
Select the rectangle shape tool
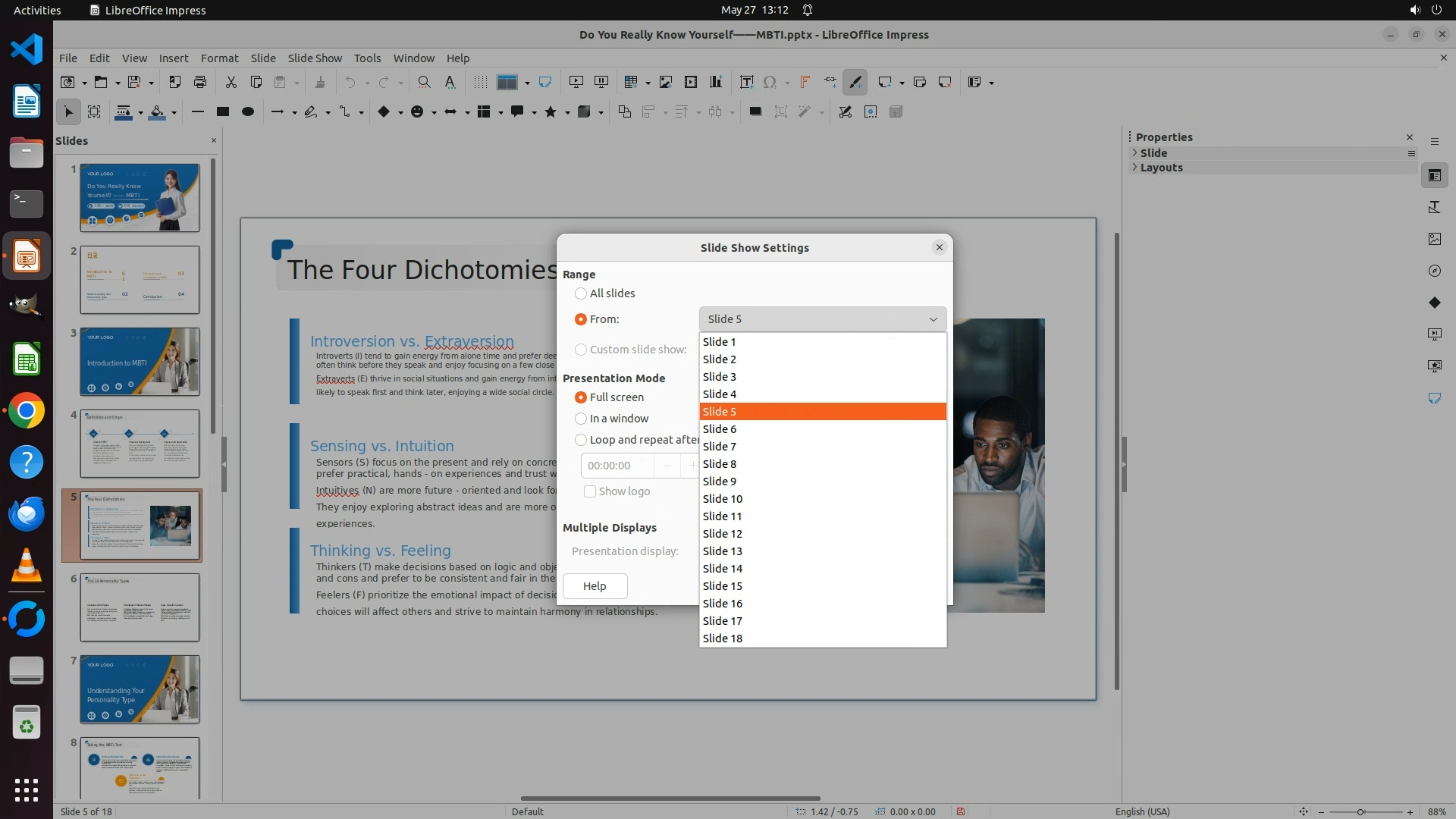(223, 112)
